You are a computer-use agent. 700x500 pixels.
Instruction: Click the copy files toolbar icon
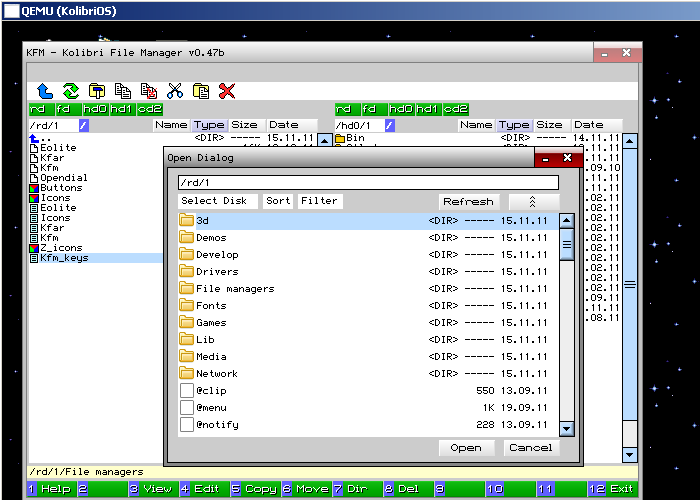123,91
